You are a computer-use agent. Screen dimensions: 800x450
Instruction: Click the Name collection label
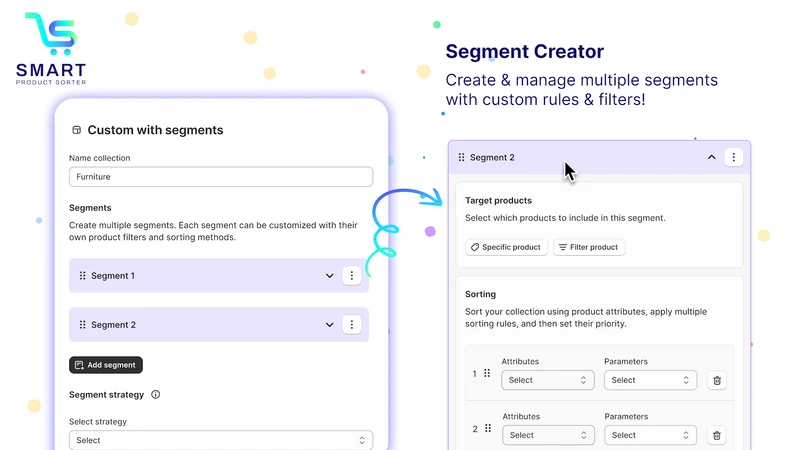click(99, 158)
